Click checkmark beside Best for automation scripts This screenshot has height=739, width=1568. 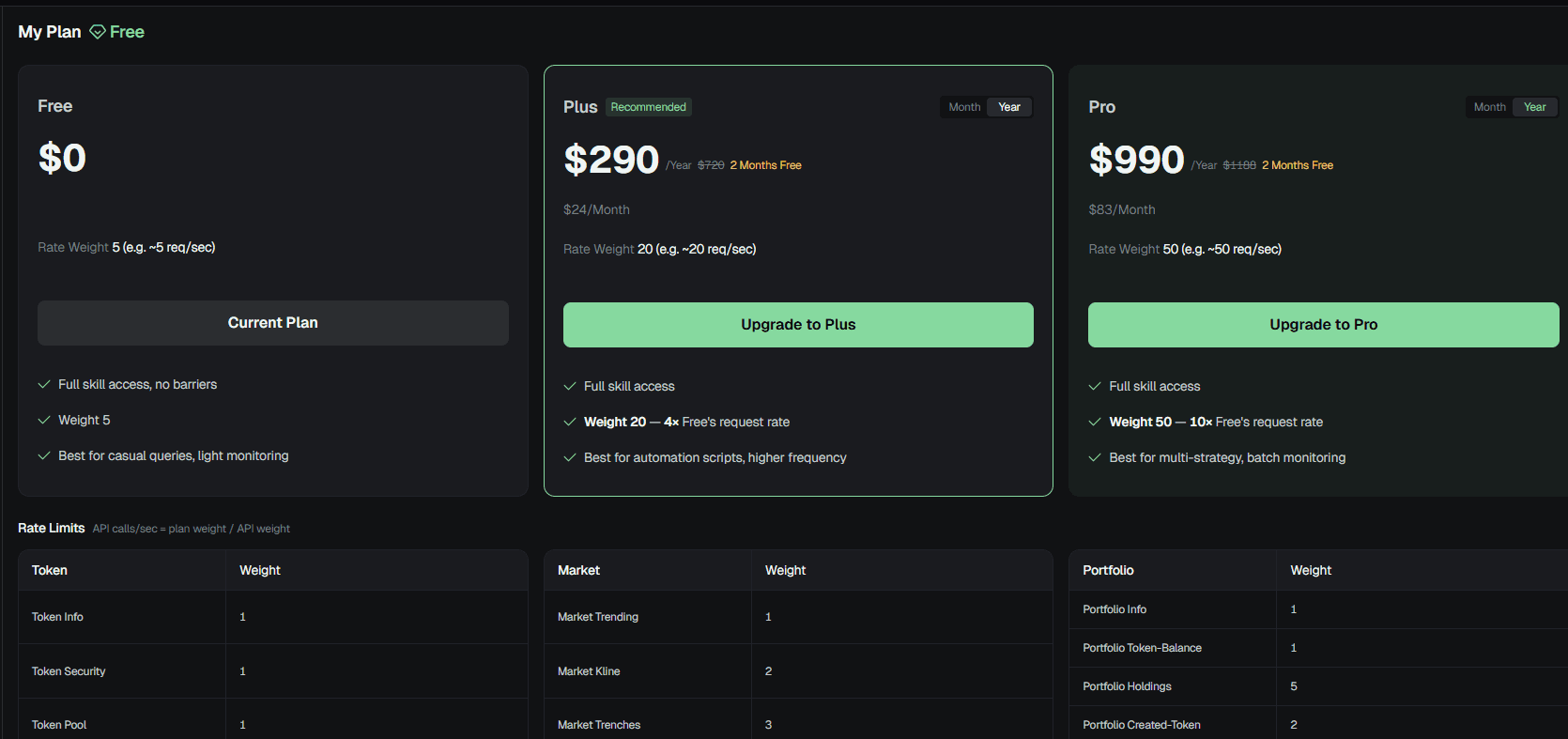pyautogui.click(x=570, y=457)
